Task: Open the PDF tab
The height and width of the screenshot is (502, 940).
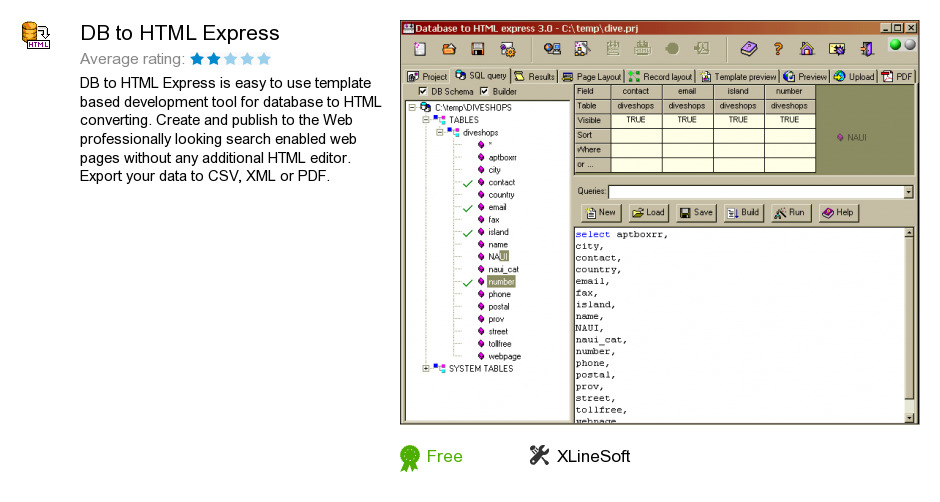Action: point(897,76)
